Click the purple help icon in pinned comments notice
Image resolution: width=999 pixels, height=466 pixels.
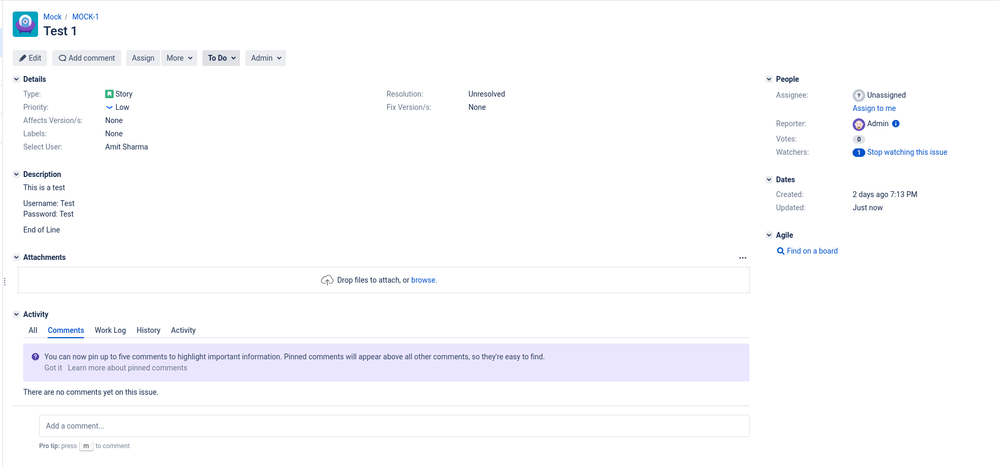click(35, 356)
